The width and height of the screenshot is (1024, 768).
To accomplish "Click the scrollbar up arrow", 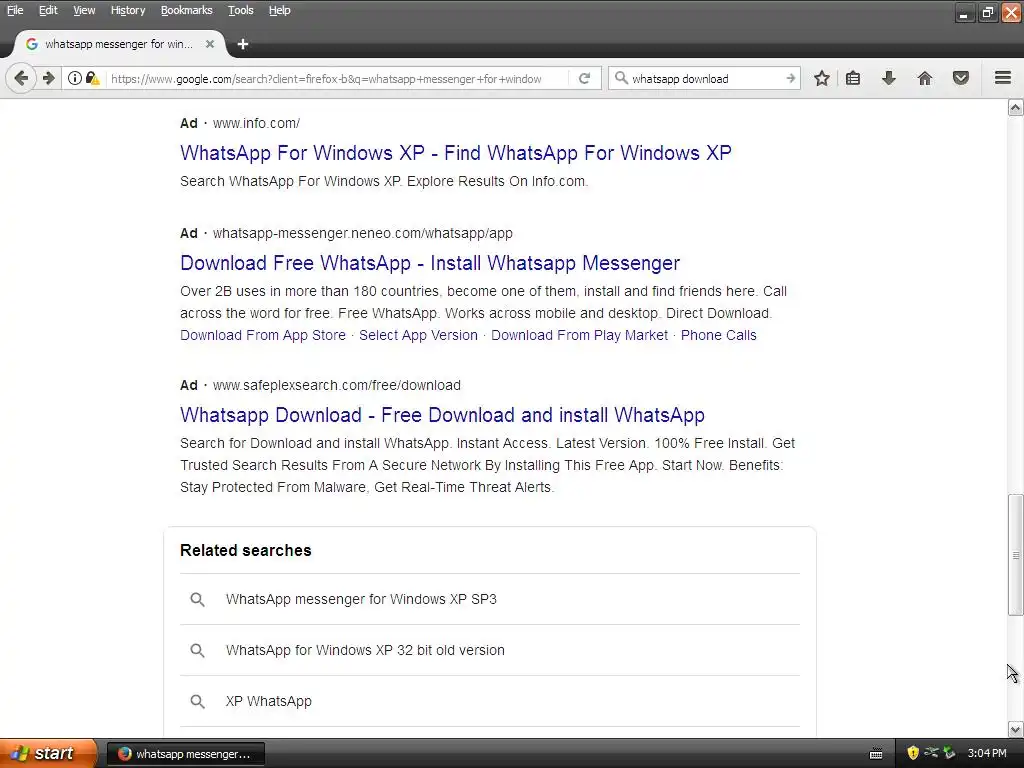I will click(x=1015, y=108).
